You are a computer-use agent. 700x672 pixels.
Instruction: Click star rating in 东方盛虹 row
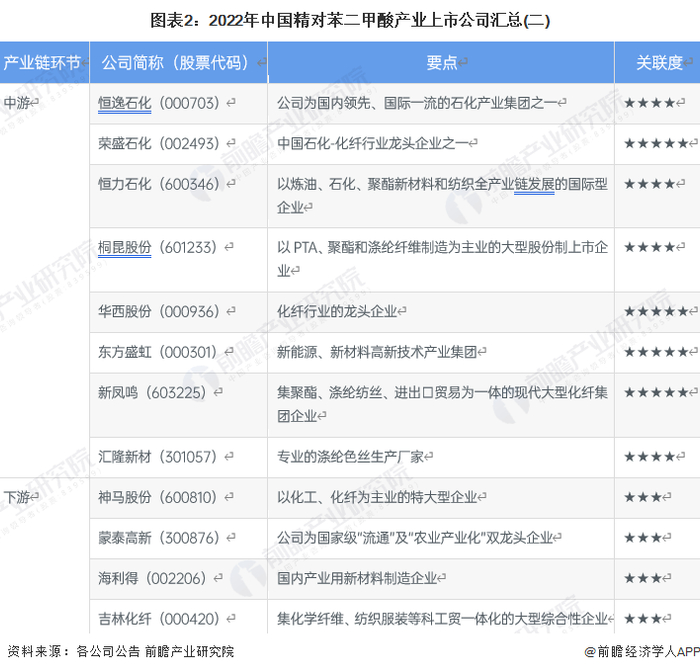point(656,352)
